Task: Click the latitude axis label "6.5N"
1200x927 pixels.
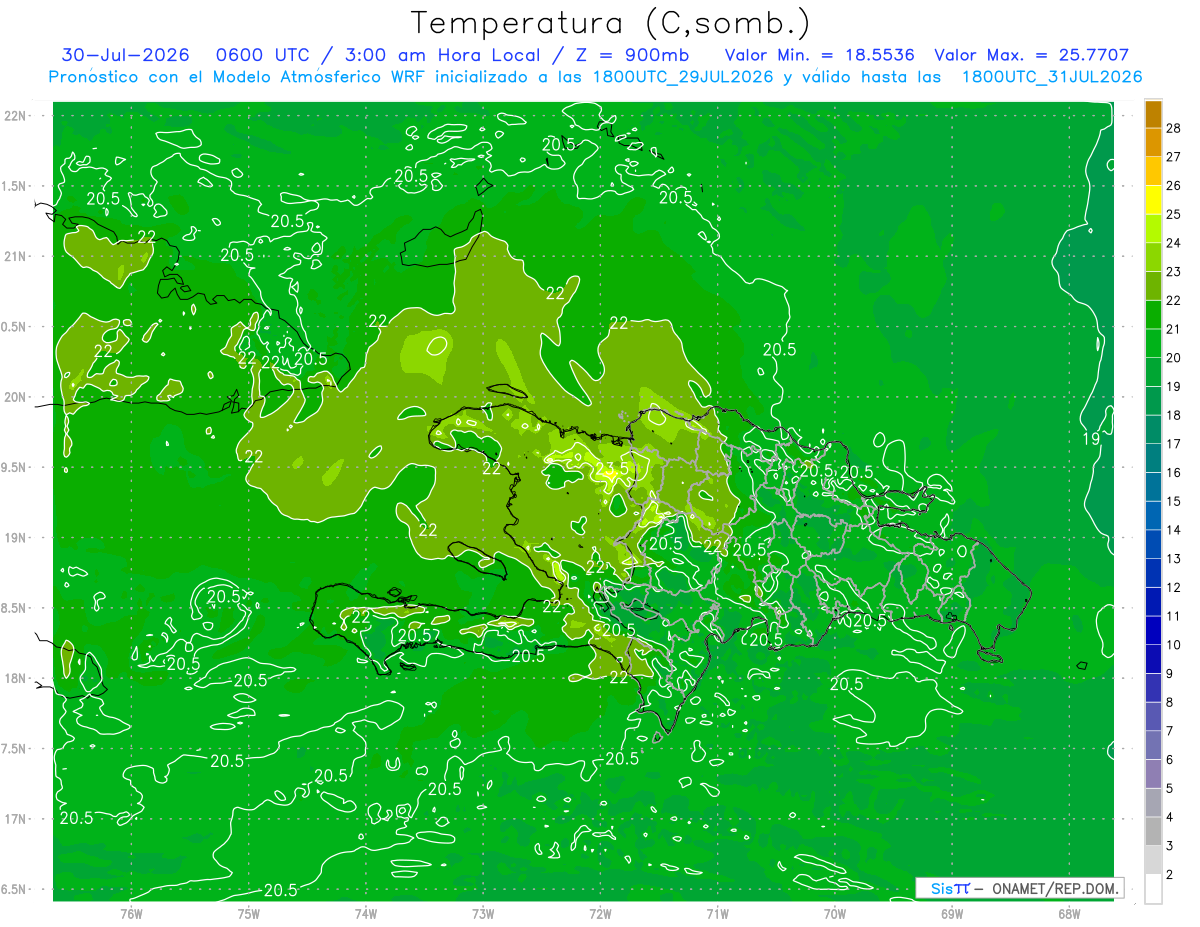Action: coord(15,890)
